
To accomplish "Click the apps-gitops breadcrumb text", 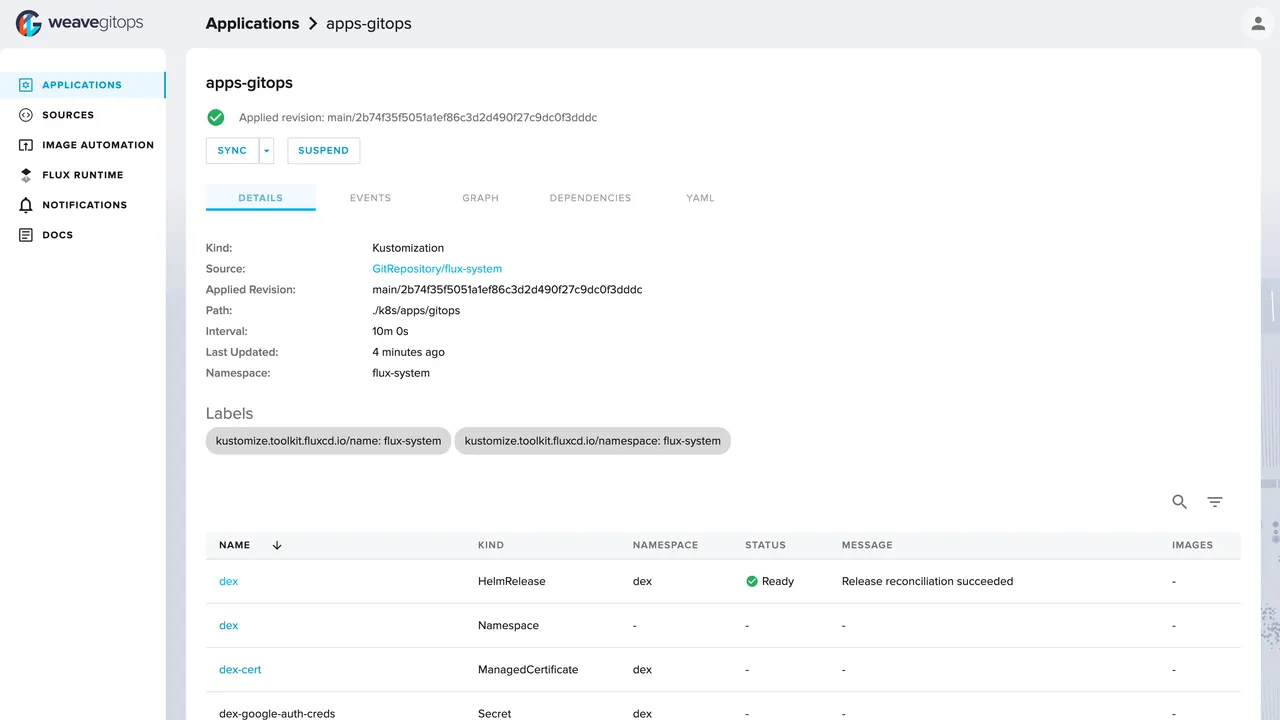I will pyautogui.click(x=369, y=23).
